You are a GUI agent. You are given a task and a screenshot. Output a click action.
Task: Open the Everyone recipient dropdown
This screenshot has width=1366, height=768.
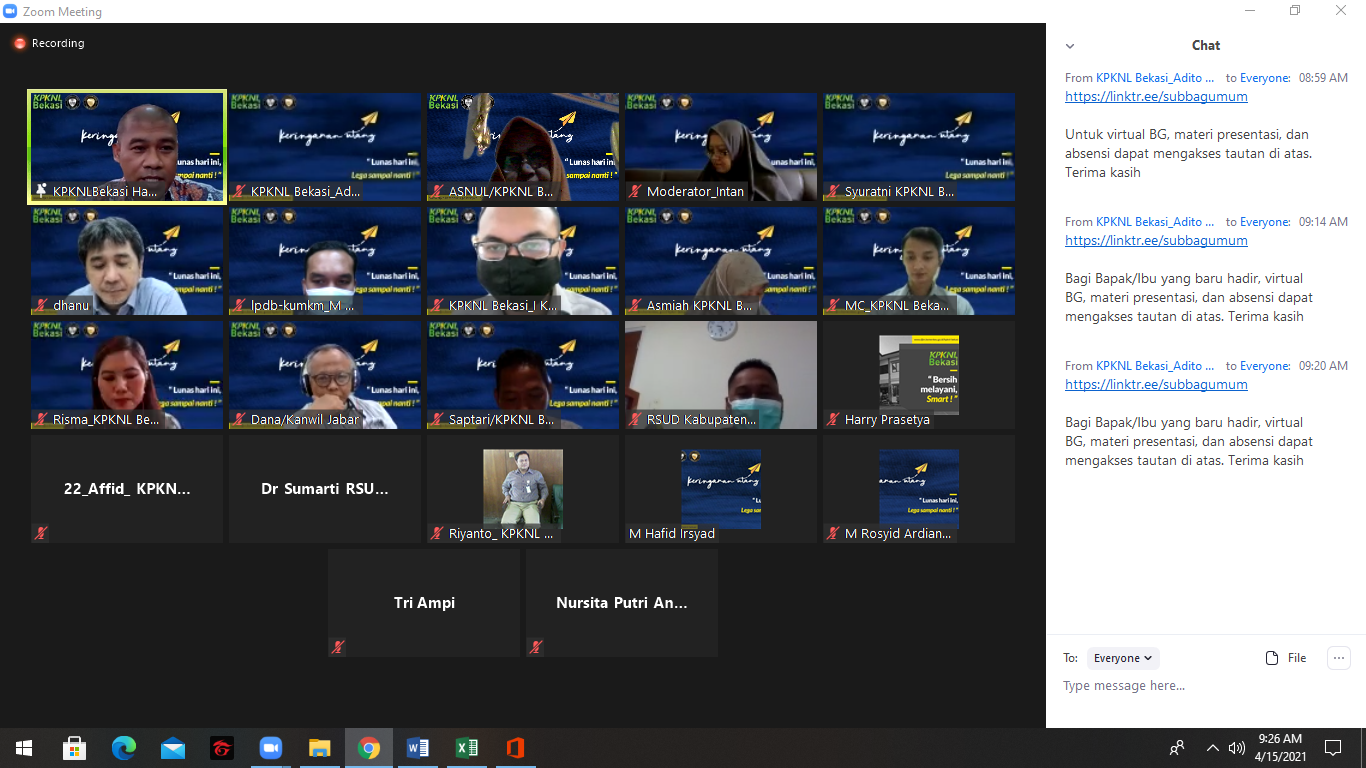(1123, 658)
